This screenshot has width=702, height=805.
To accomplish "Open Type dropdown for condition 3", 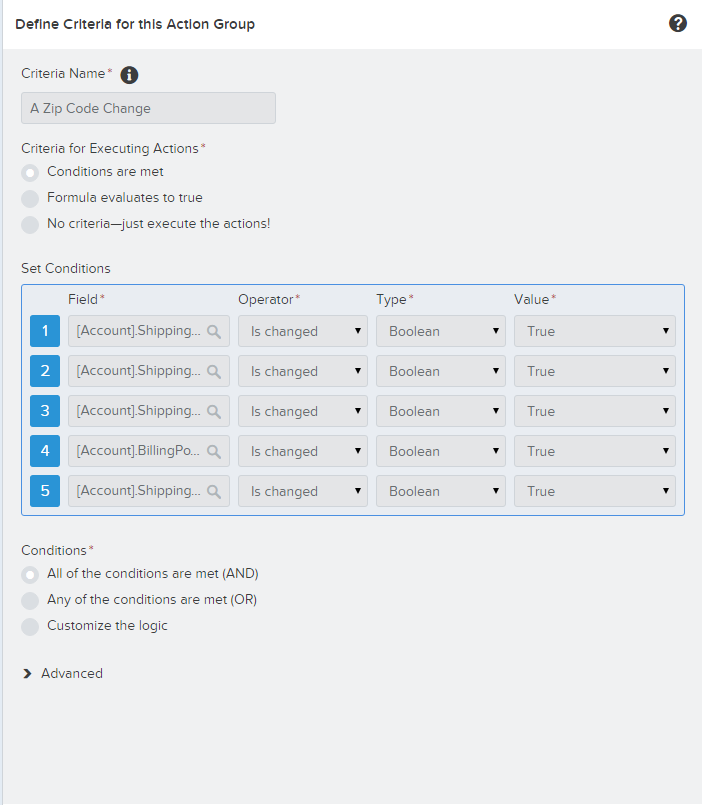I will coord(440,411).
